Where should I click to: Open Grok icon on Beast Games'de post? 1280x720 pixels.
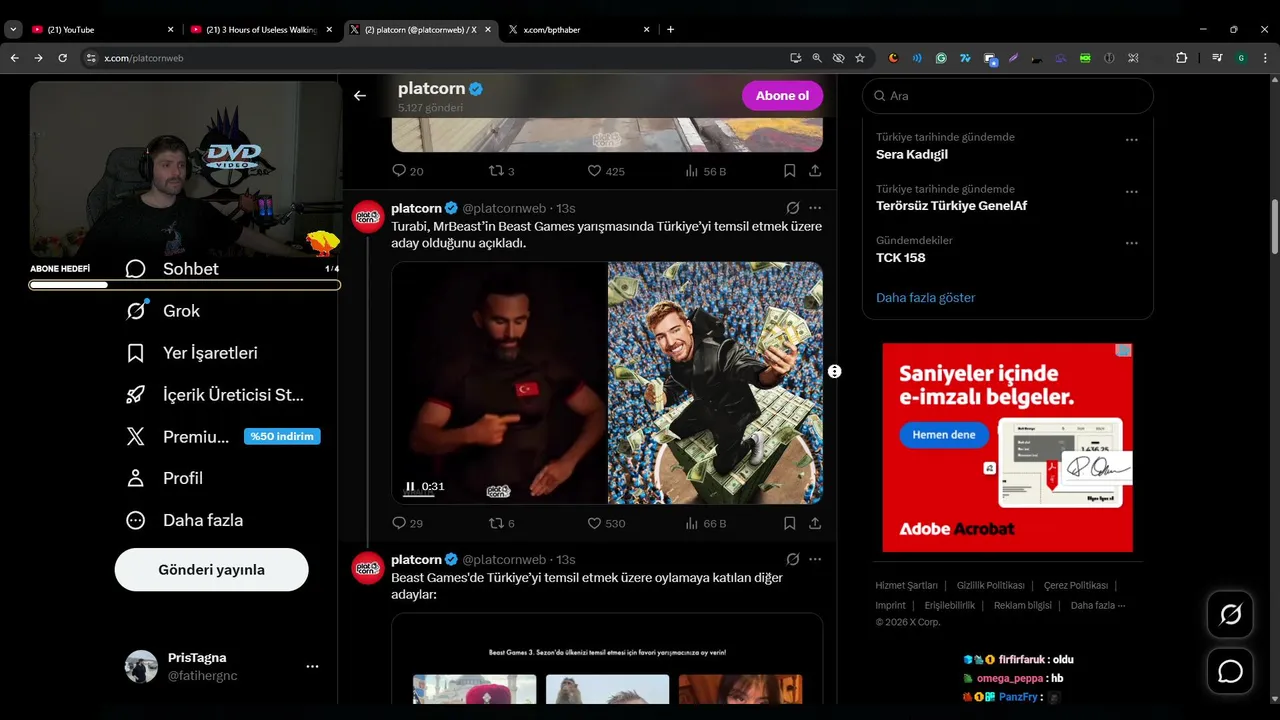tap(793, 559)
